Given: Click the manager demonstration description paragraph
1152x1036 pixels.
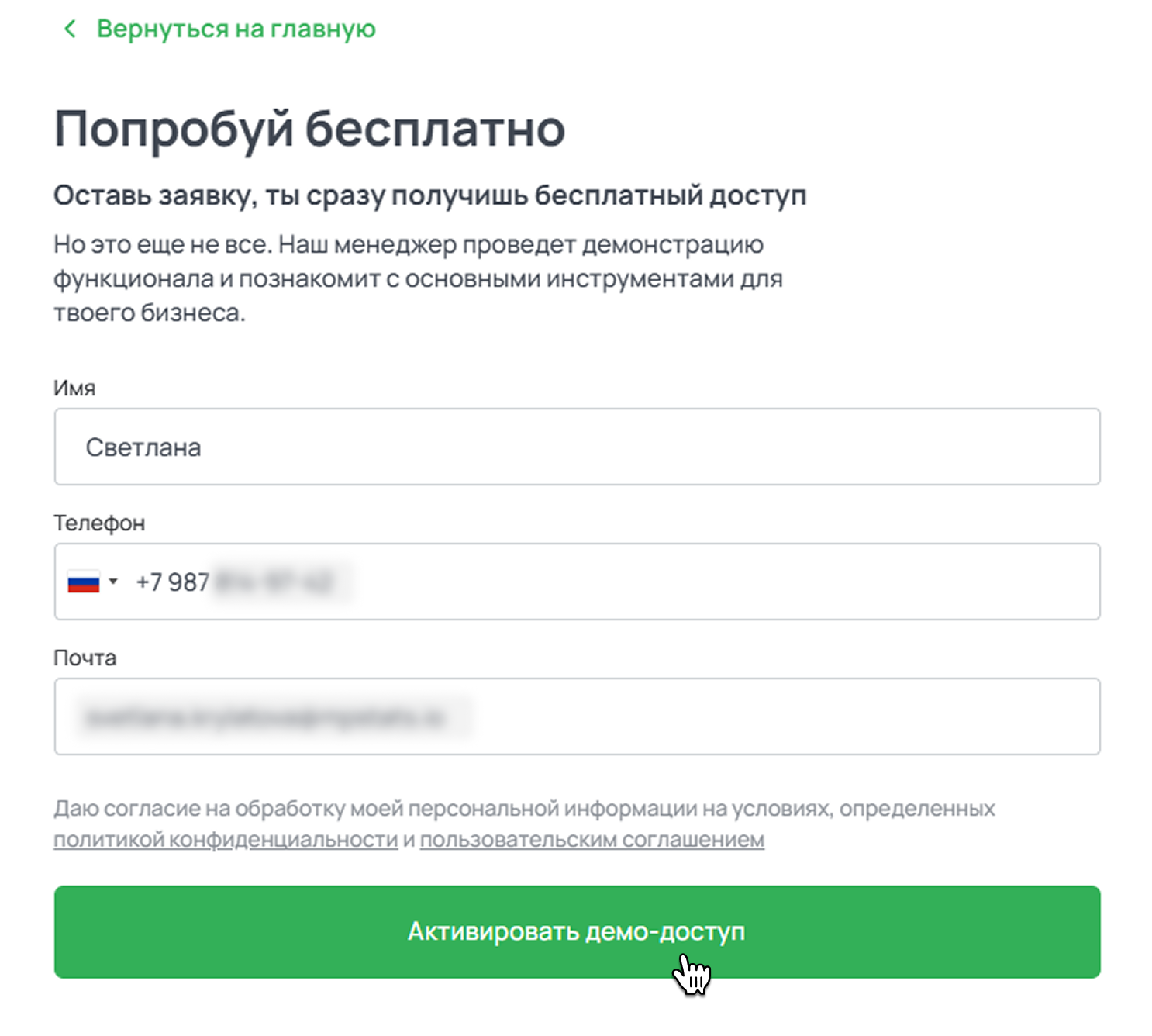Looking at the screenshot, I should coord(419,278).
